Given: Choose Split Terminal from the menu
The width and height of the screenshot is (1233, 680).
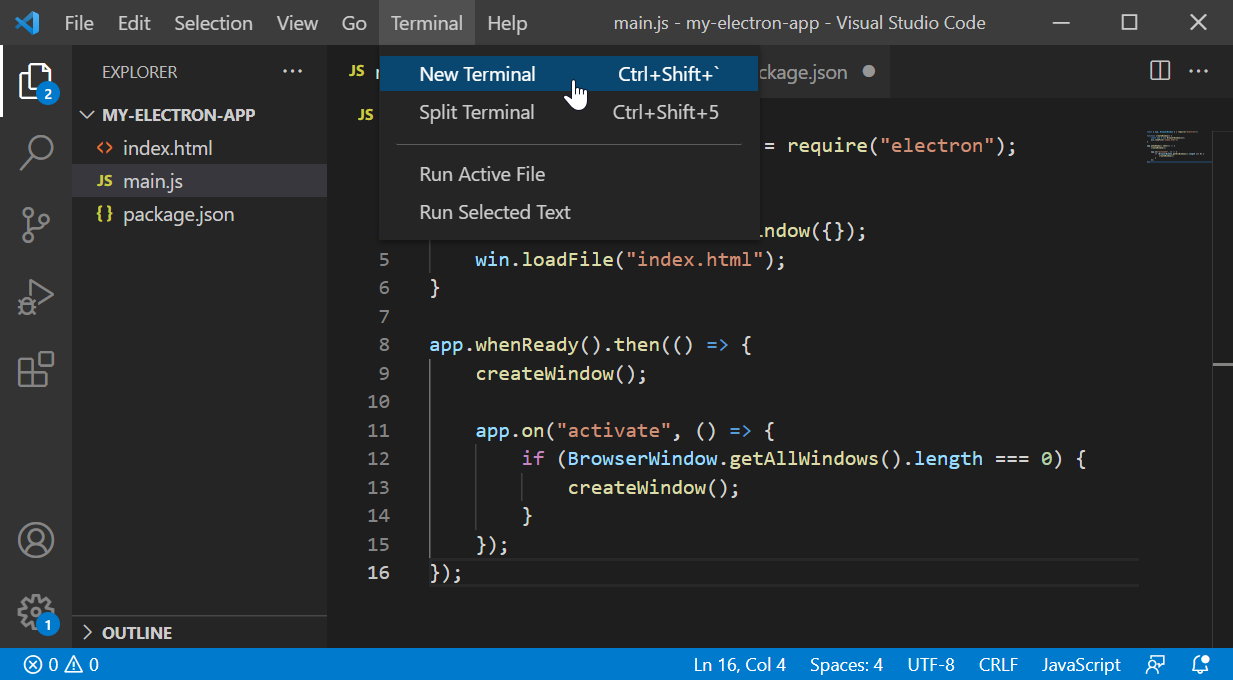Looking at the screenshot, I should click(x=569, y=112).
